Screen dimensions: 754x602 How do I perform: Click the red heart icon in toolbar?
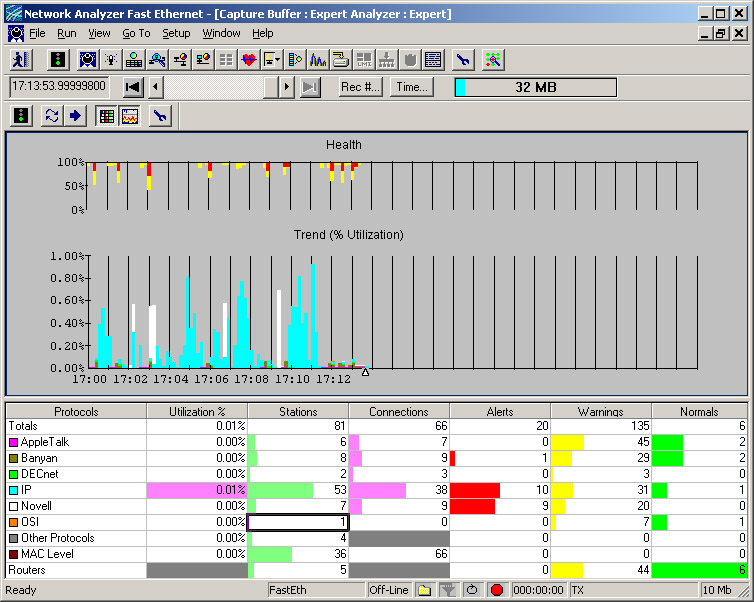coord(249,60)
